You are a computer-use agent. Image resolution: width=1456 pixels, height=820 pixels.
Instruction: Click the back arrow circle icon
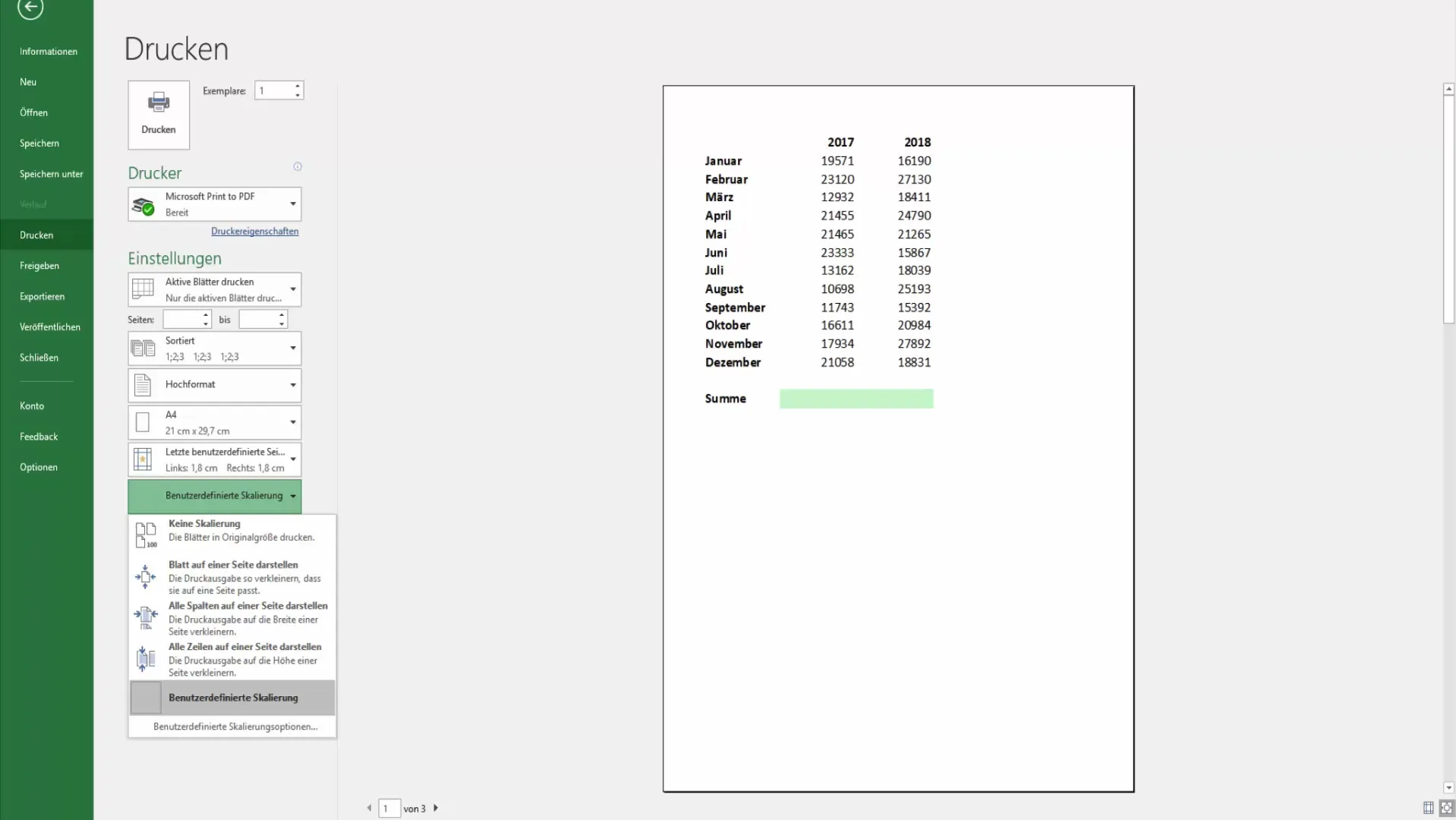coord(30,8)
